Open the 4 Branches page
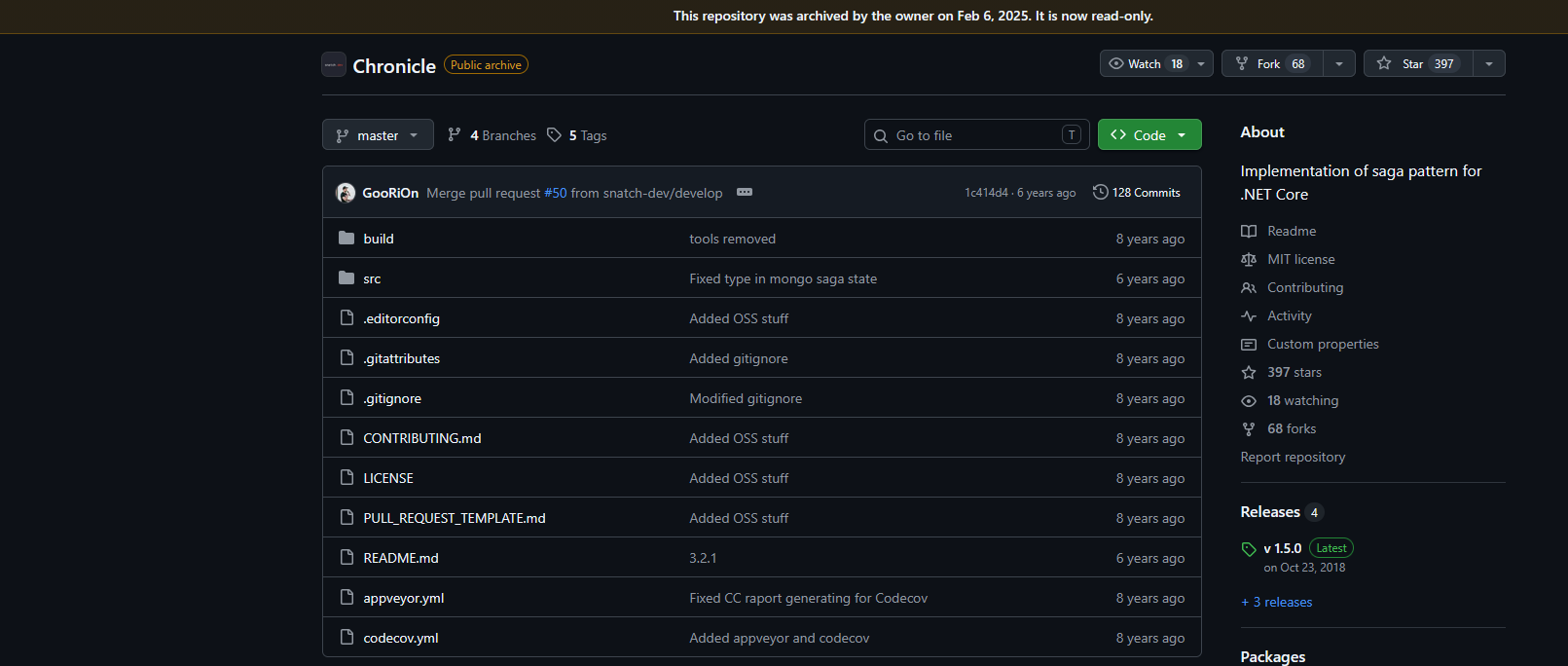Image resolution: width=1568 pixels, height=666 pixels. click(x=492, y=135)
